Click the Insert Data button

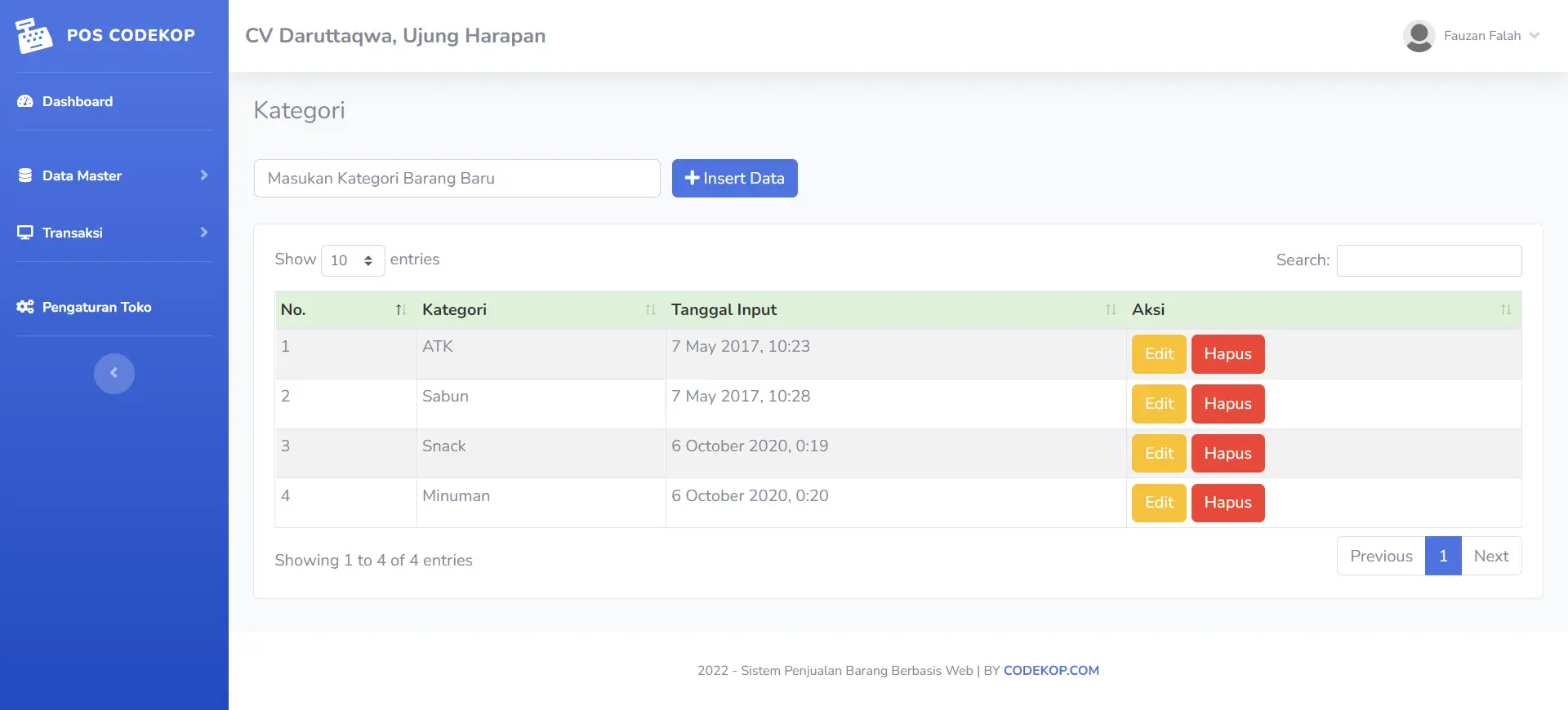coord(735,178)
